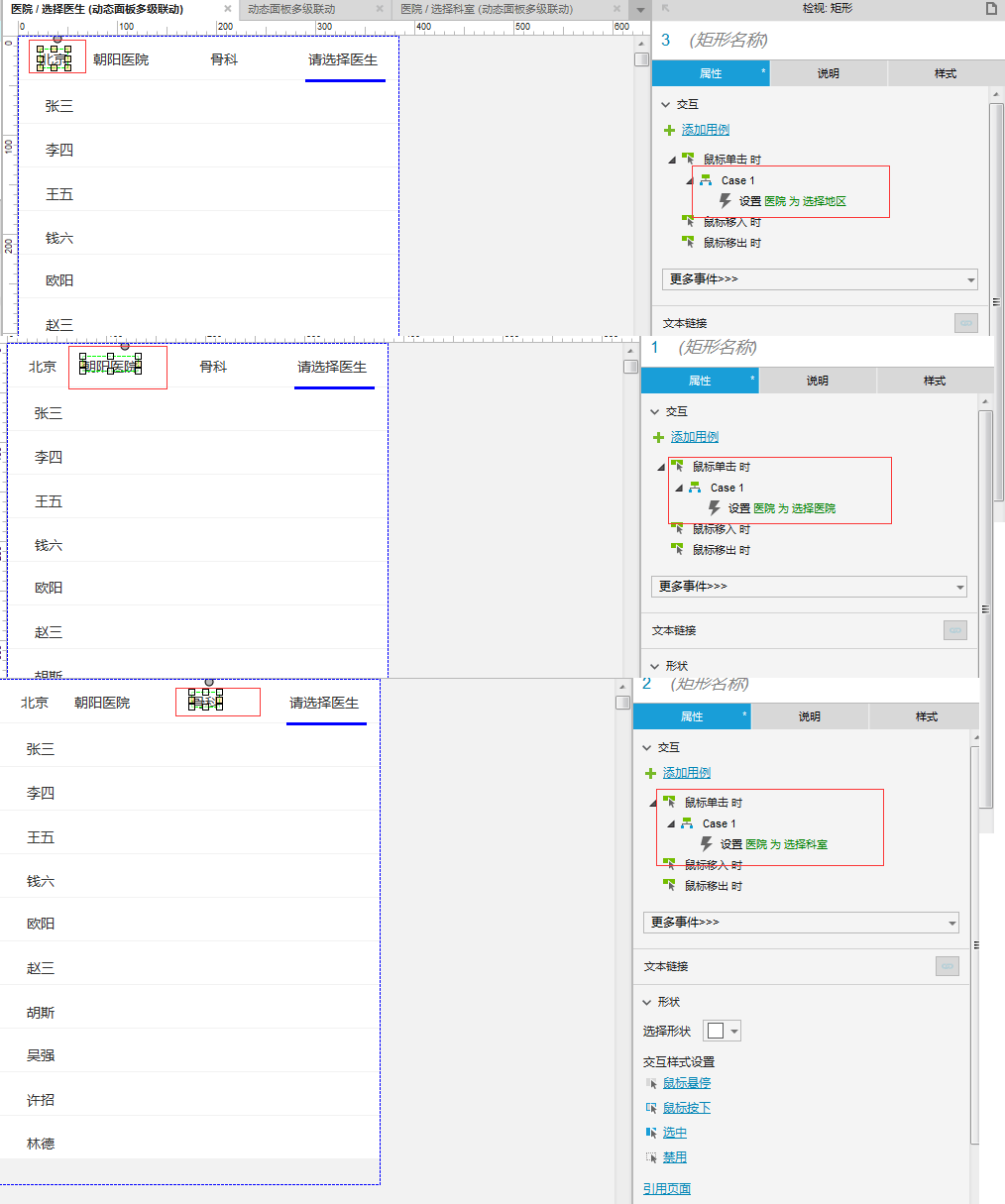Select doctor 许招 in the list
This screenshot has height=1204, width=1005.
tap(41, 1100)
